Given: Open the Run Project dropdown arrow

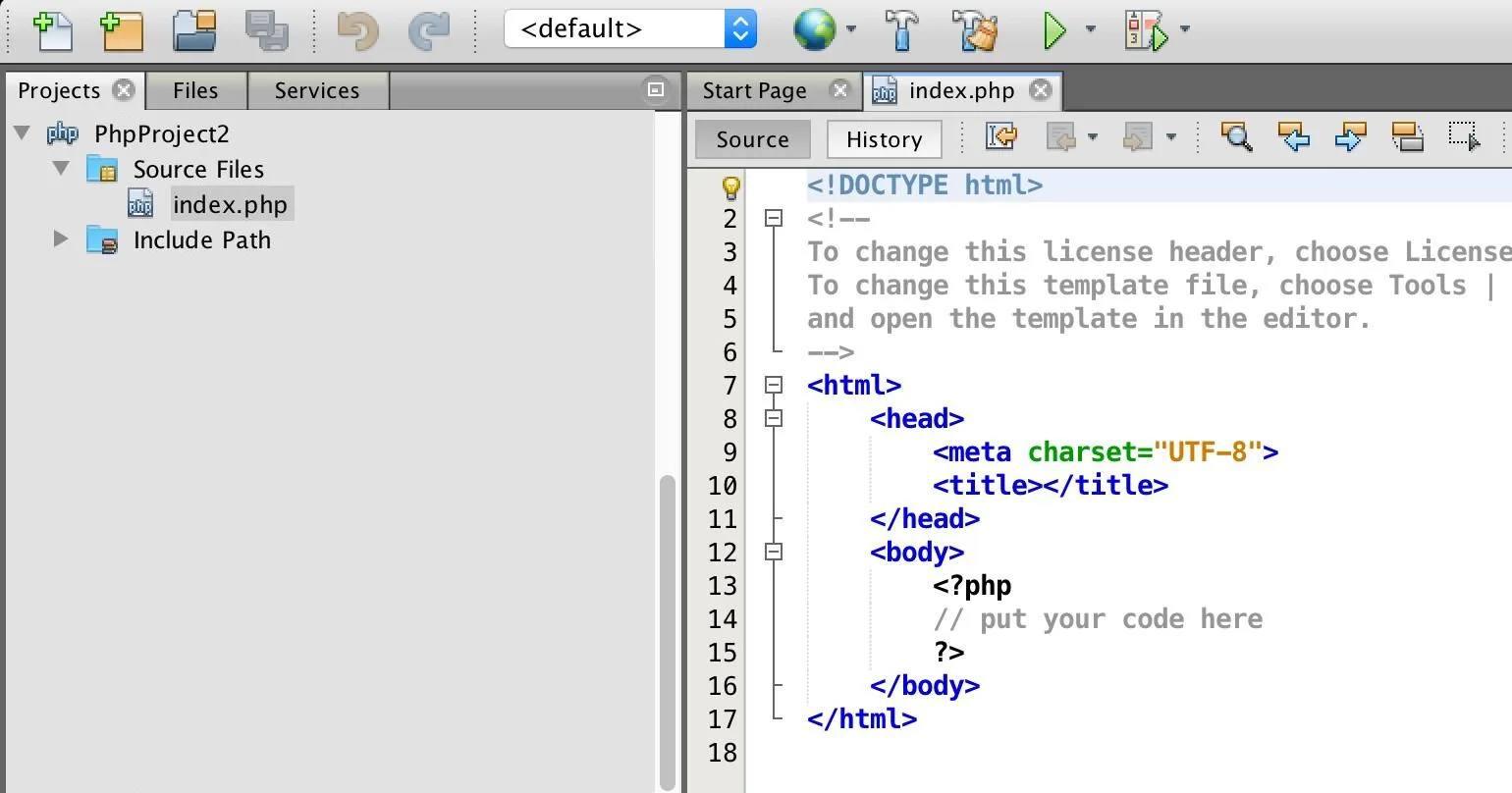Looking at the screenshot, I should point(1090,29).
